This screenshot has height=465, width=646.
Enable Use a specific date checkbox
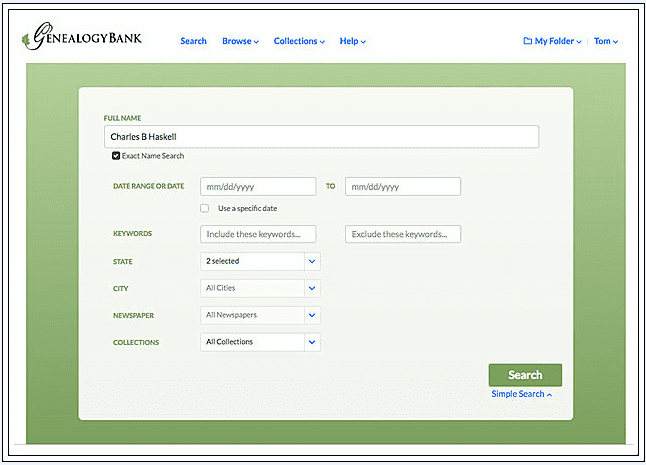click(x=204, y=208)
